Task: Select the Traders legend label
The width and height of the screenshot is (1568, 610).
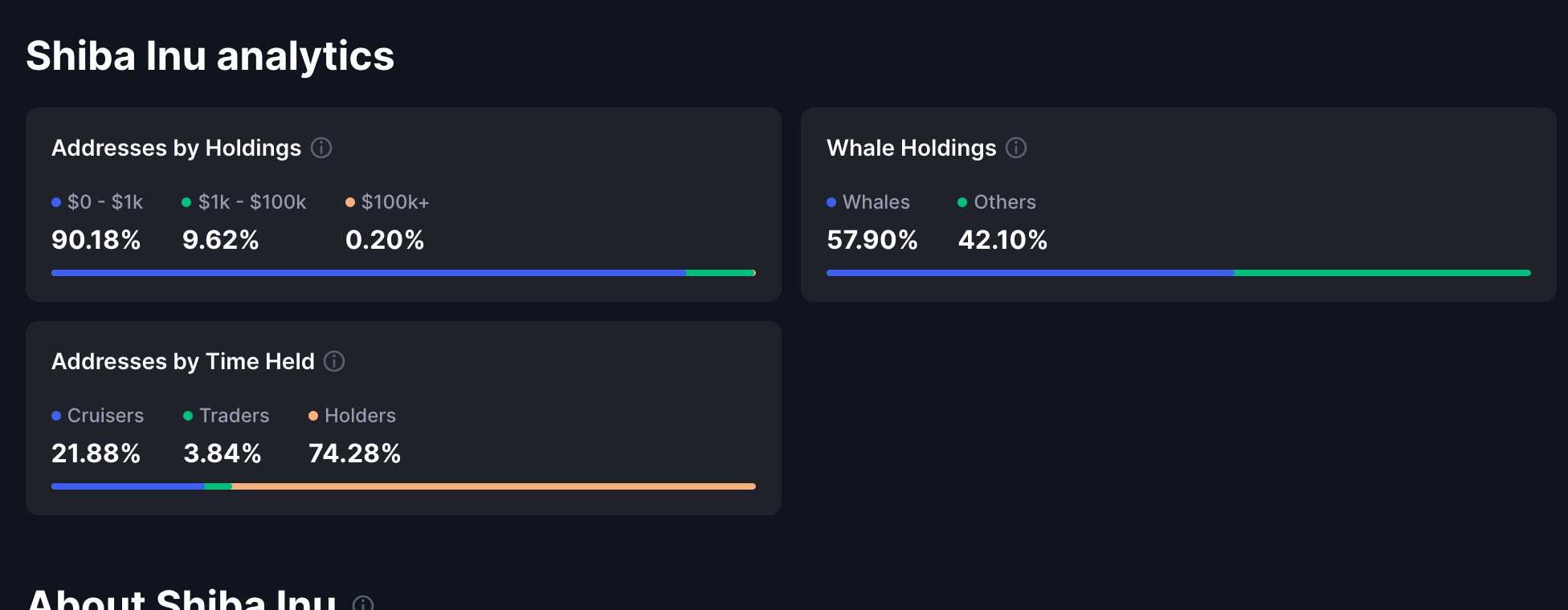Action: coord(234,416)
